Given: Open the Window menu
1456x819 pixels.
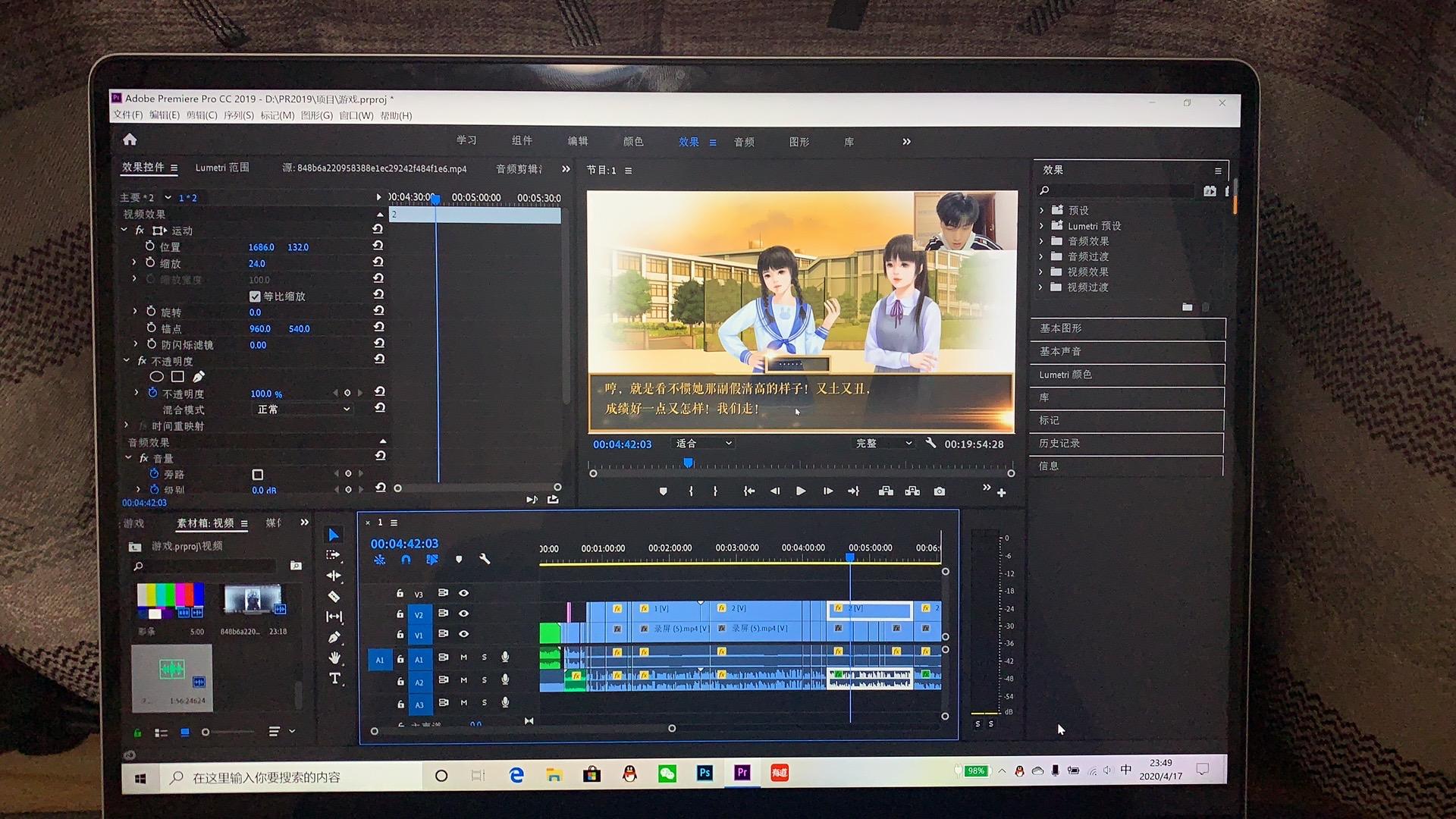Looking at the screenshot, I should tap(356, 115).
